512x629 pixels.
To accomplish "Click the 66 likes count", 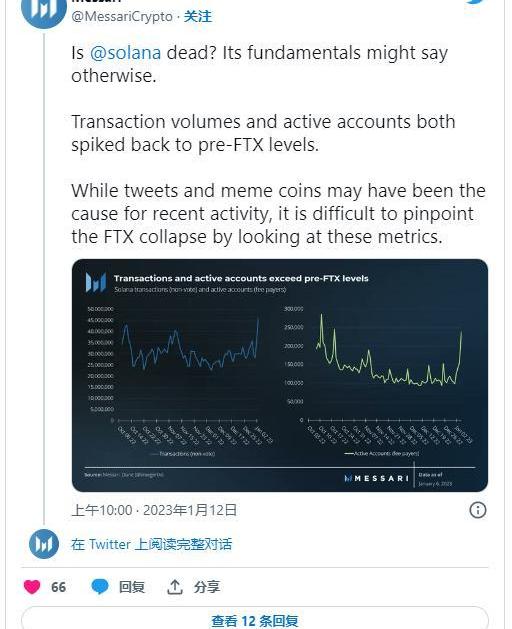I will pyautogui.click(x=59, y=587).
